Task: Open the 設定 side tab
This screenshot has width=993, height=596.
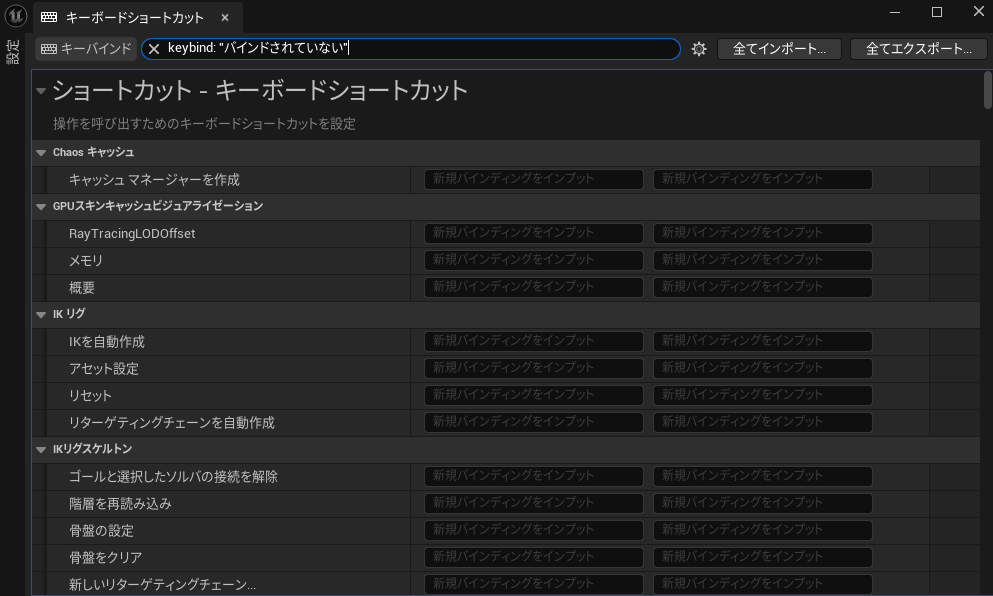Action: 13,51
